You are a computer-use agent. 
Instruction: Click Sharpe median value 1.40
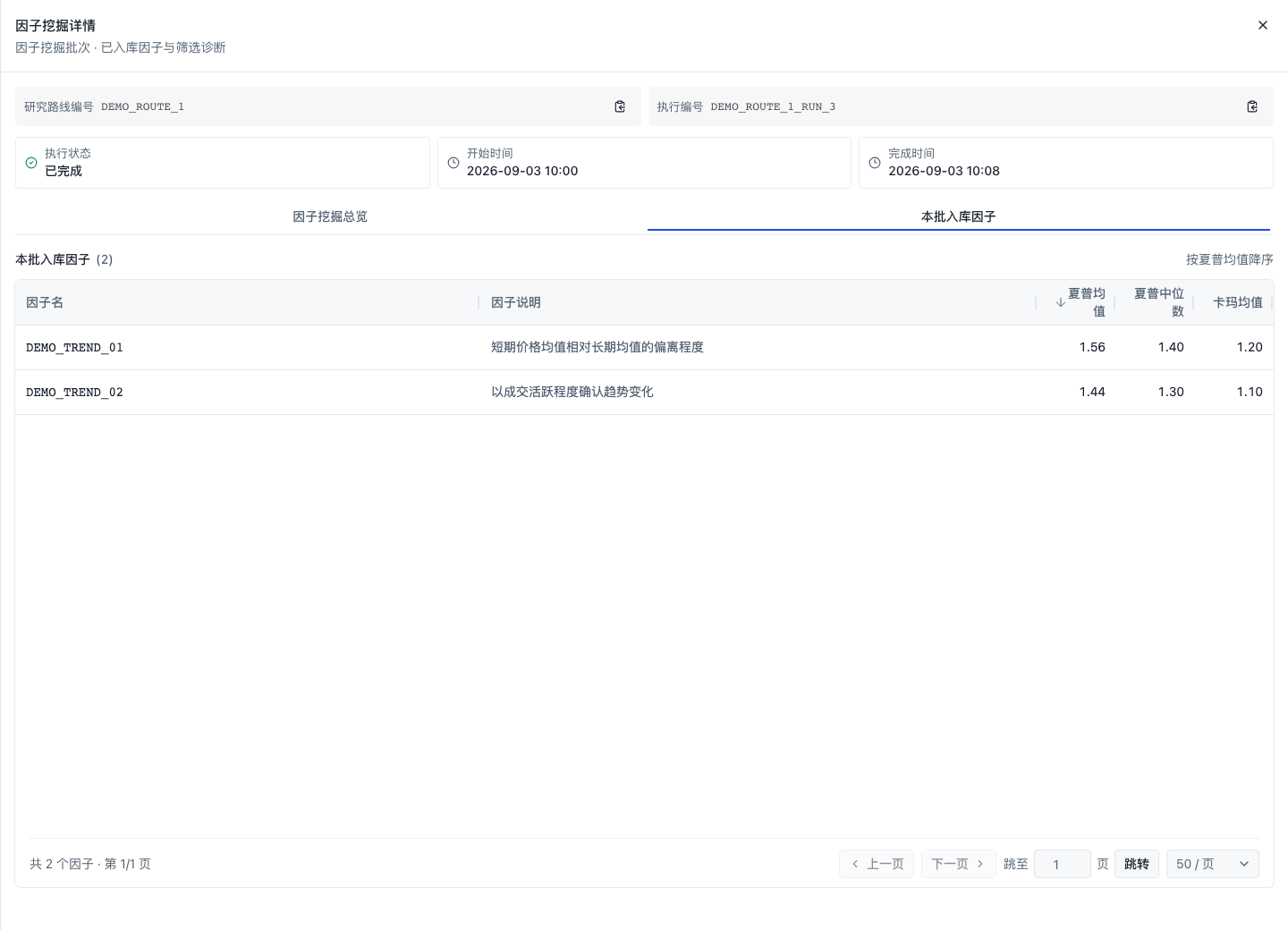[x=1171, y=347]
